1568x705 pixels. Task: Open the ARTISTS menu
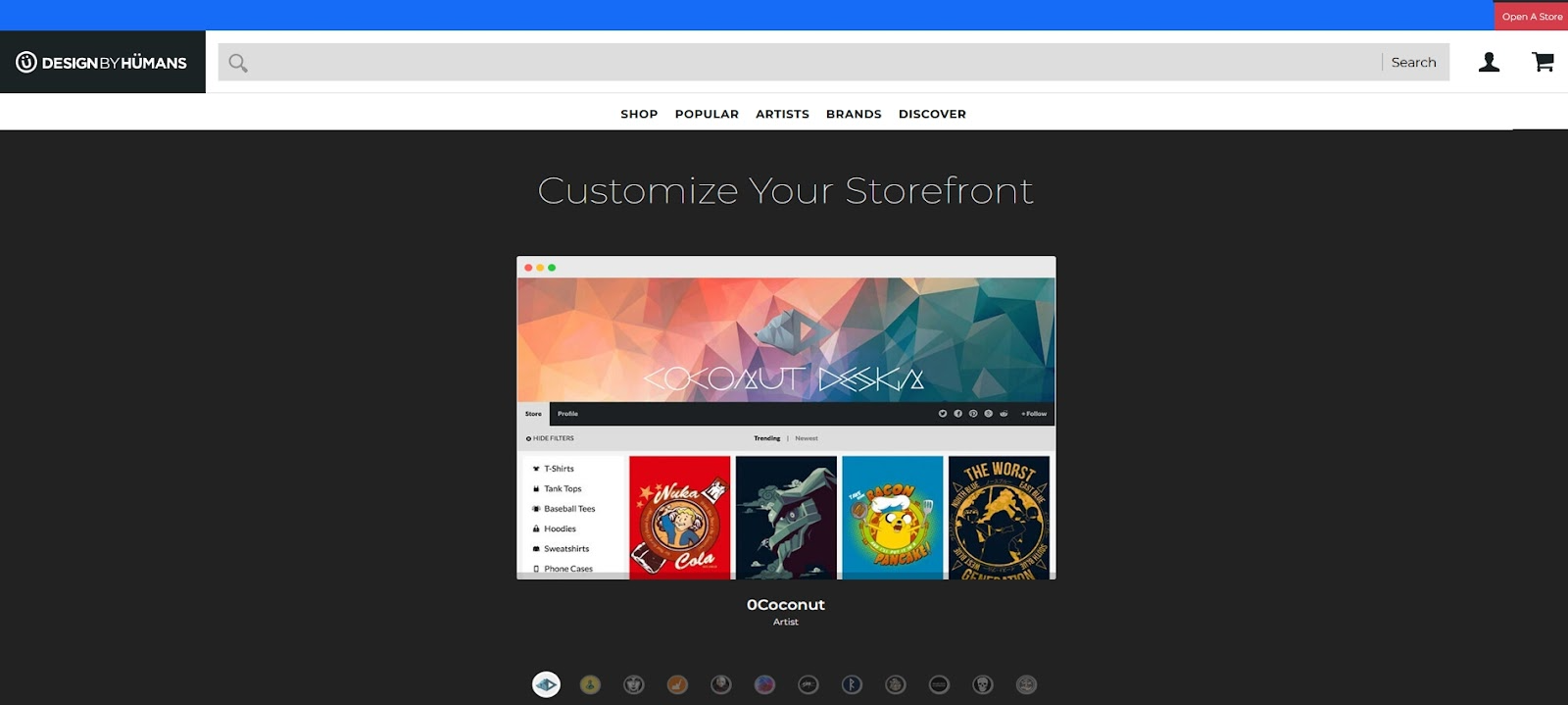(x=782, y=114)
